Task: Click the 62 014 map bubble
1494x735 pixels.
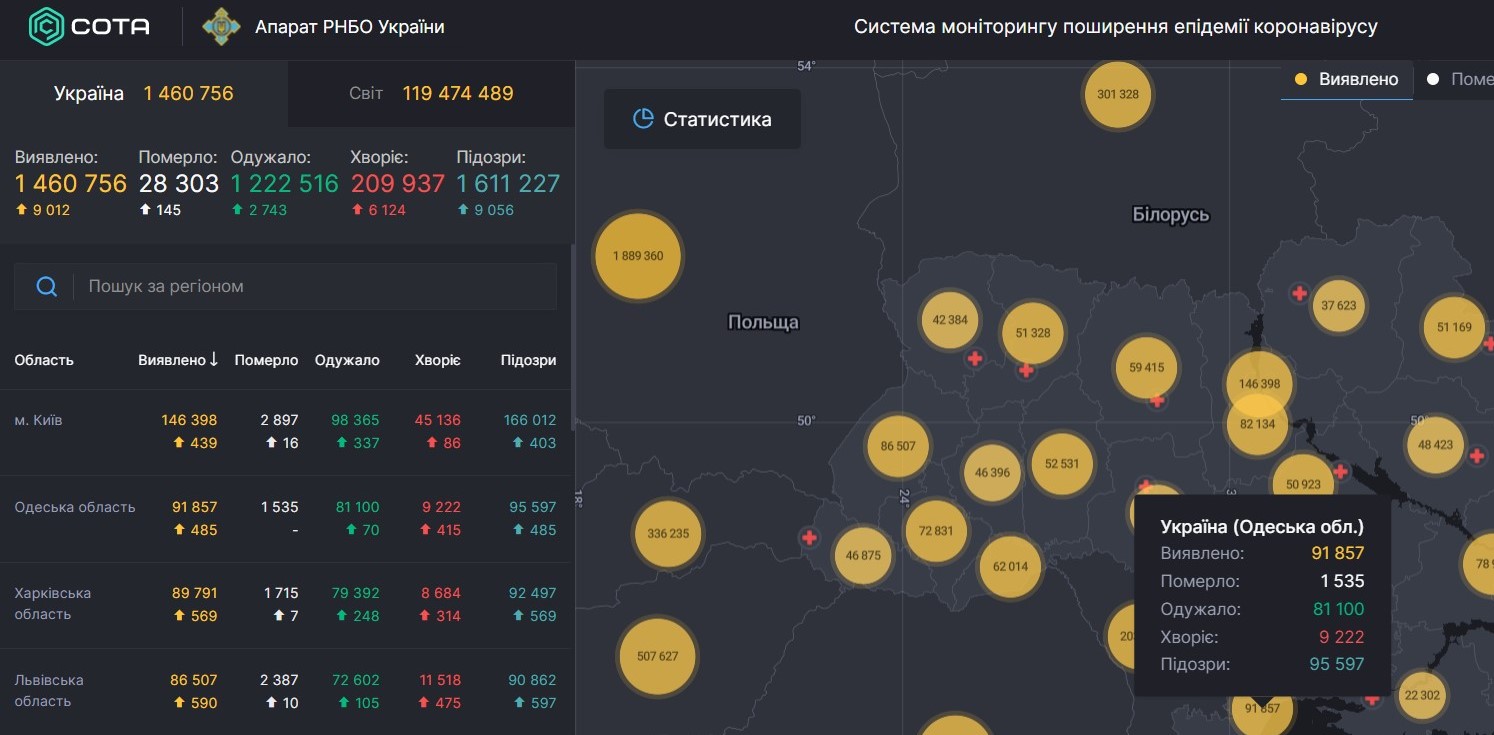Action: click(1010, 567)
